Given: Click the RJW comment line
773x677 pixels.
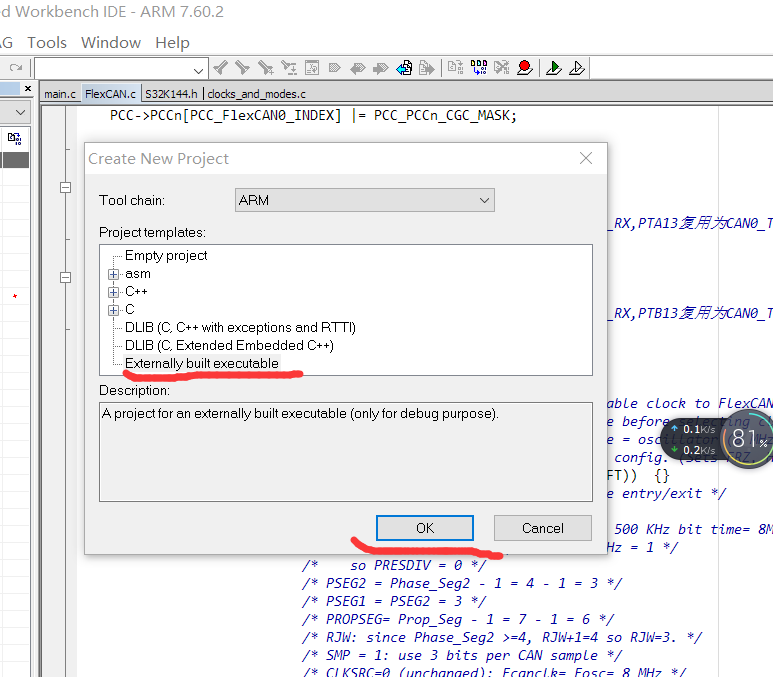Looking at the screenshot, I should tap(502, 638).
